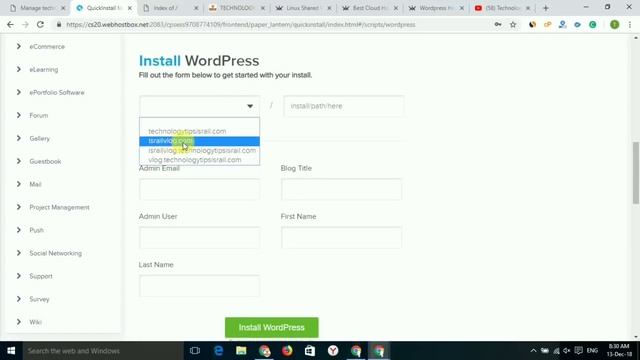Click the padlock site info icon

point(59,25)
